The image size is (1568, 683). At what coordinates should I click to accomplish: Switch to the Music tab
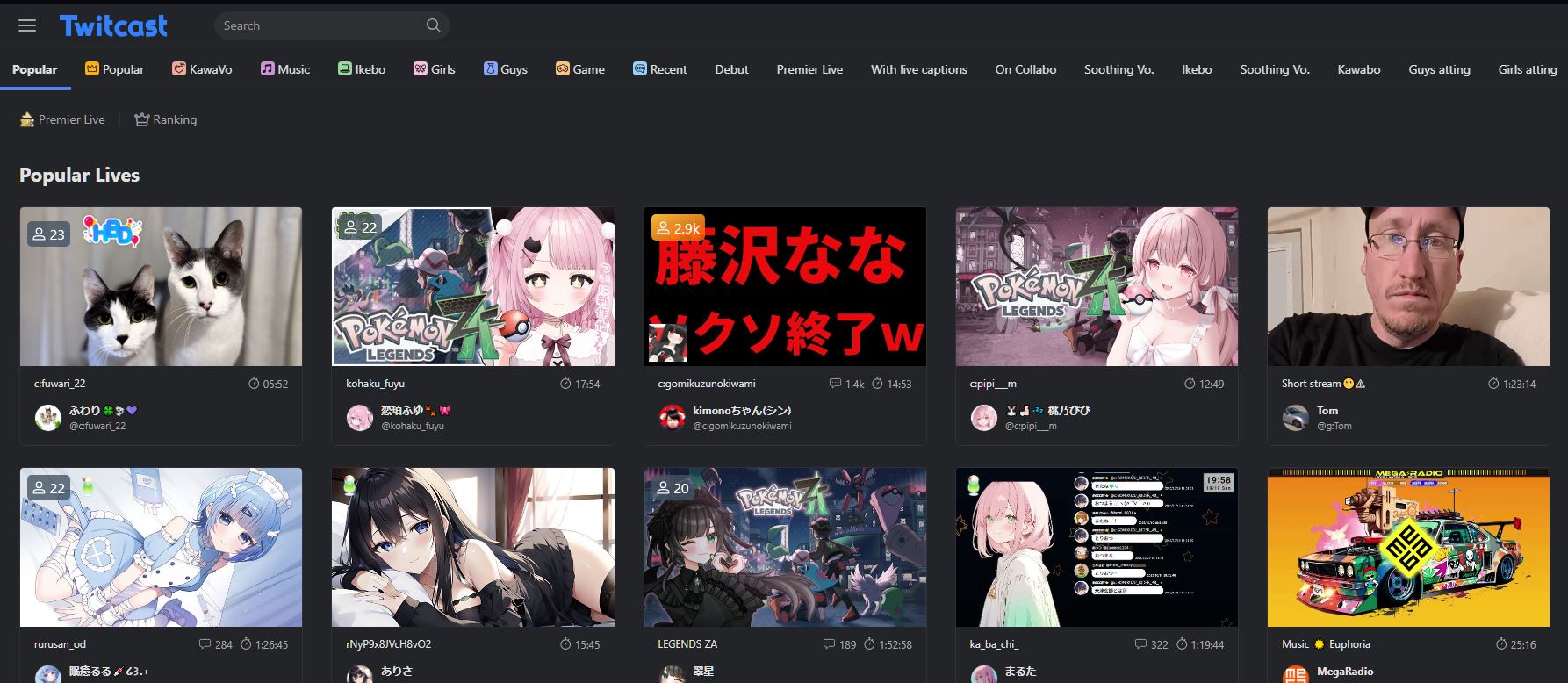tap(285, 69)
